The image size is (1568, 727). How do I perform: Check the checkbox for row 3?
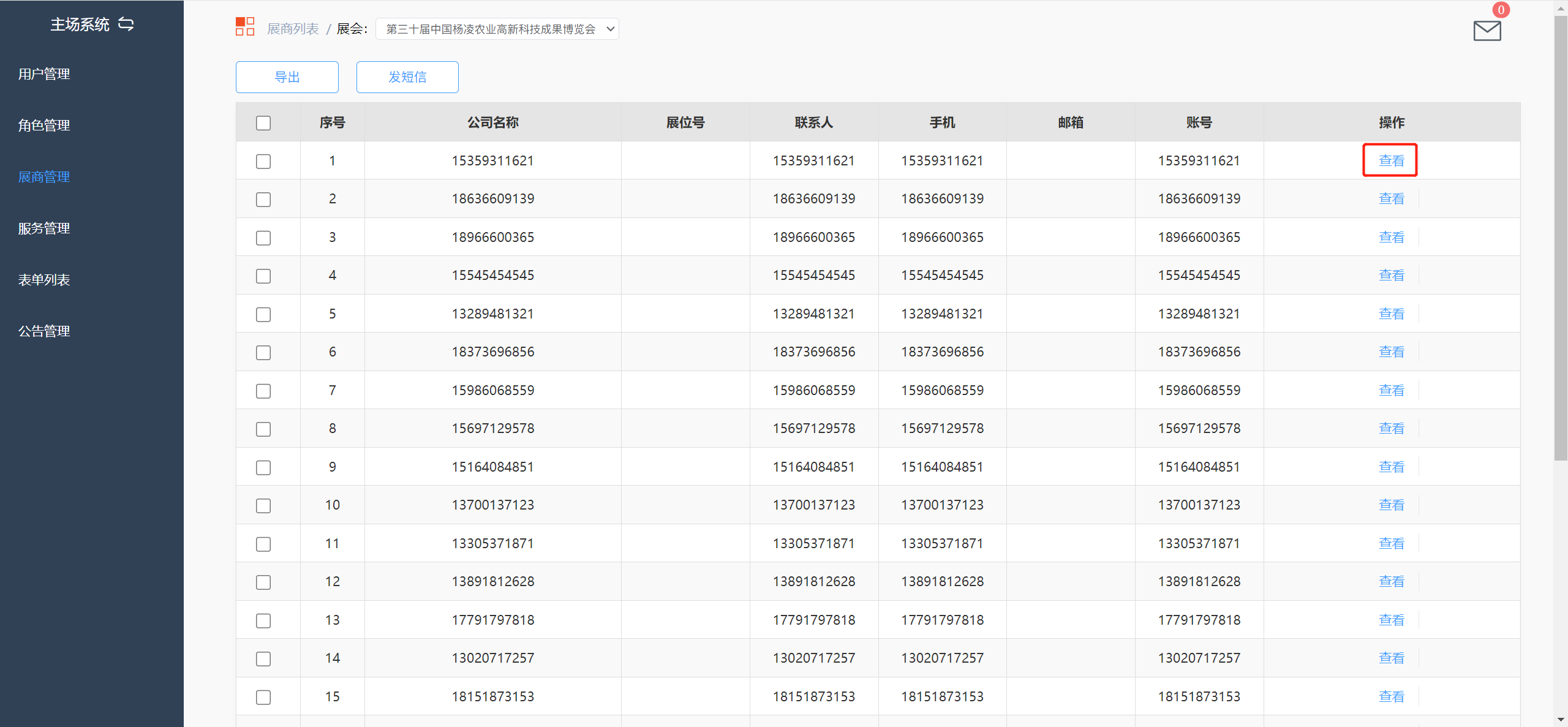(263, 238)
